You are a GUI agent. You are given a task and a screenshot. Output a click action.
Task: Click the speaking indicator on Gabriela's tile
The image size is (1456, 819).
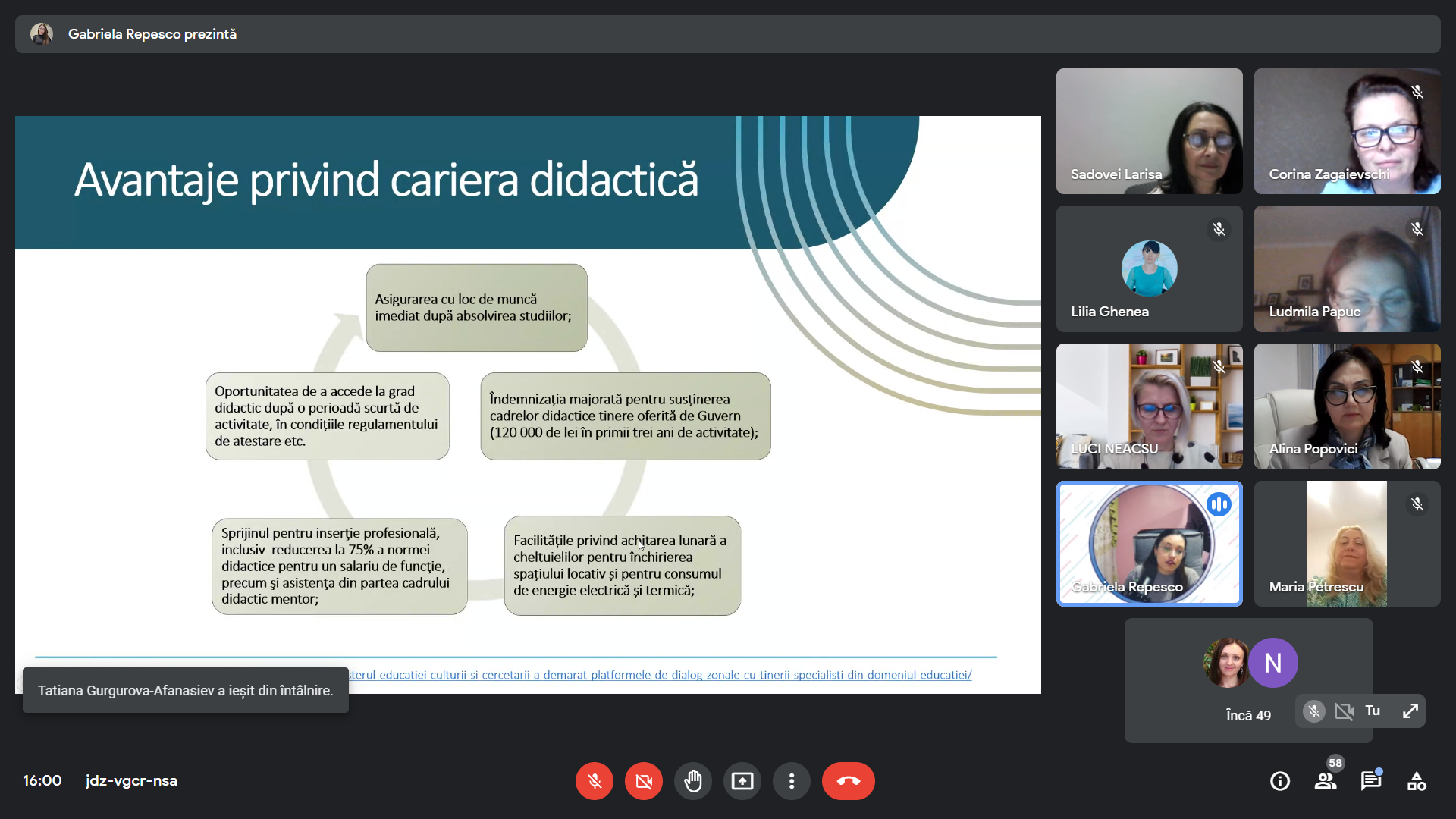tap(1219, 504)
